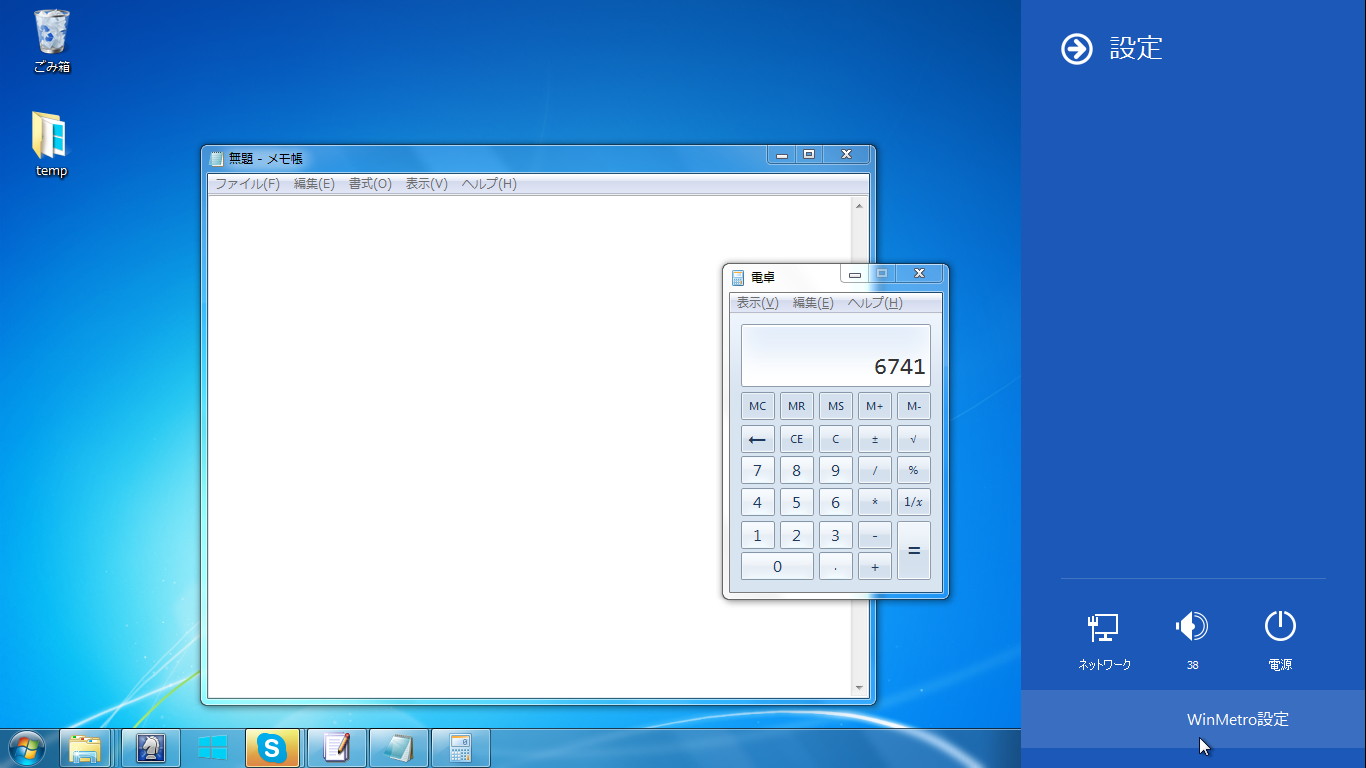The height and width of the screenshot is (768, 1366).
Task: Click digit 7 in Calculator
Action: point(757,470)
